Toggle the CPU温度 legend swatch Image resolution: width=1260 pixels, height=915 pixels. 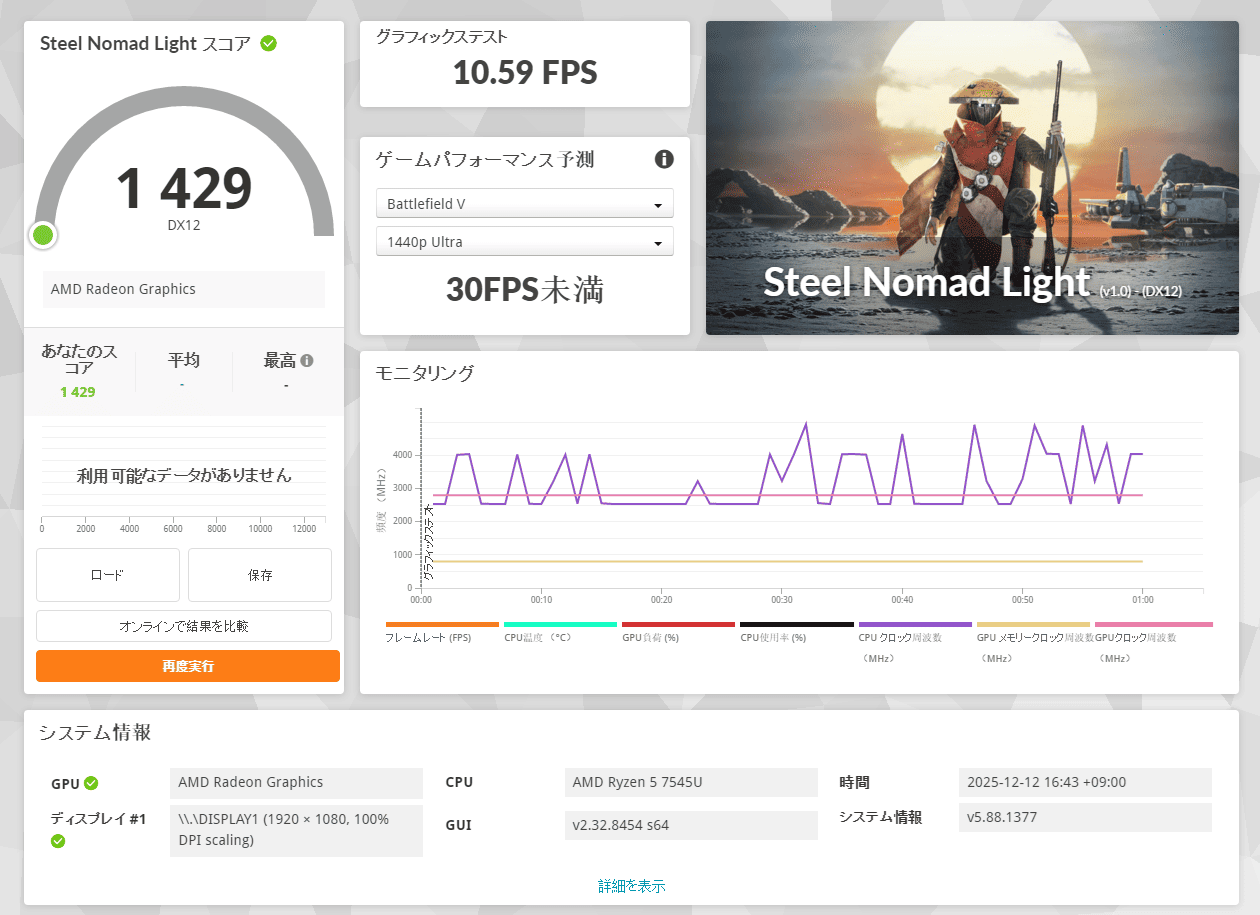click(559, 624)
